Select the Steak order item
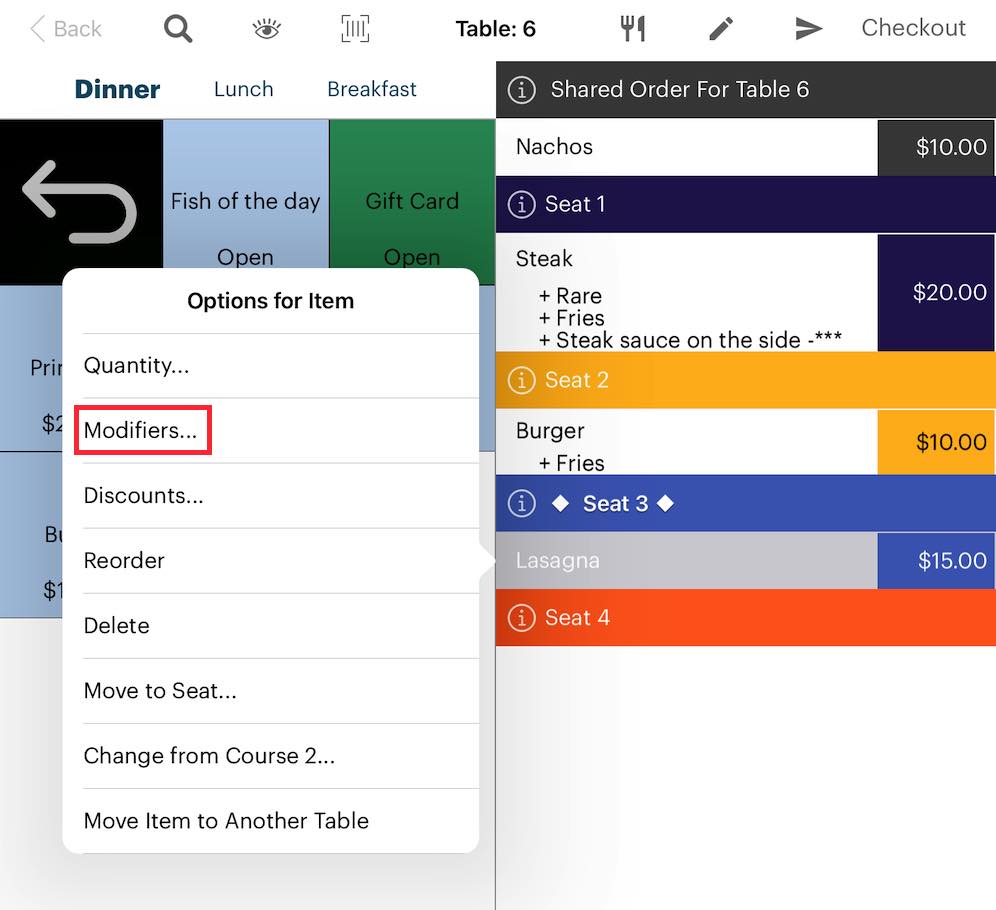The height and width of the screenshot is (910, 996). 686,293
